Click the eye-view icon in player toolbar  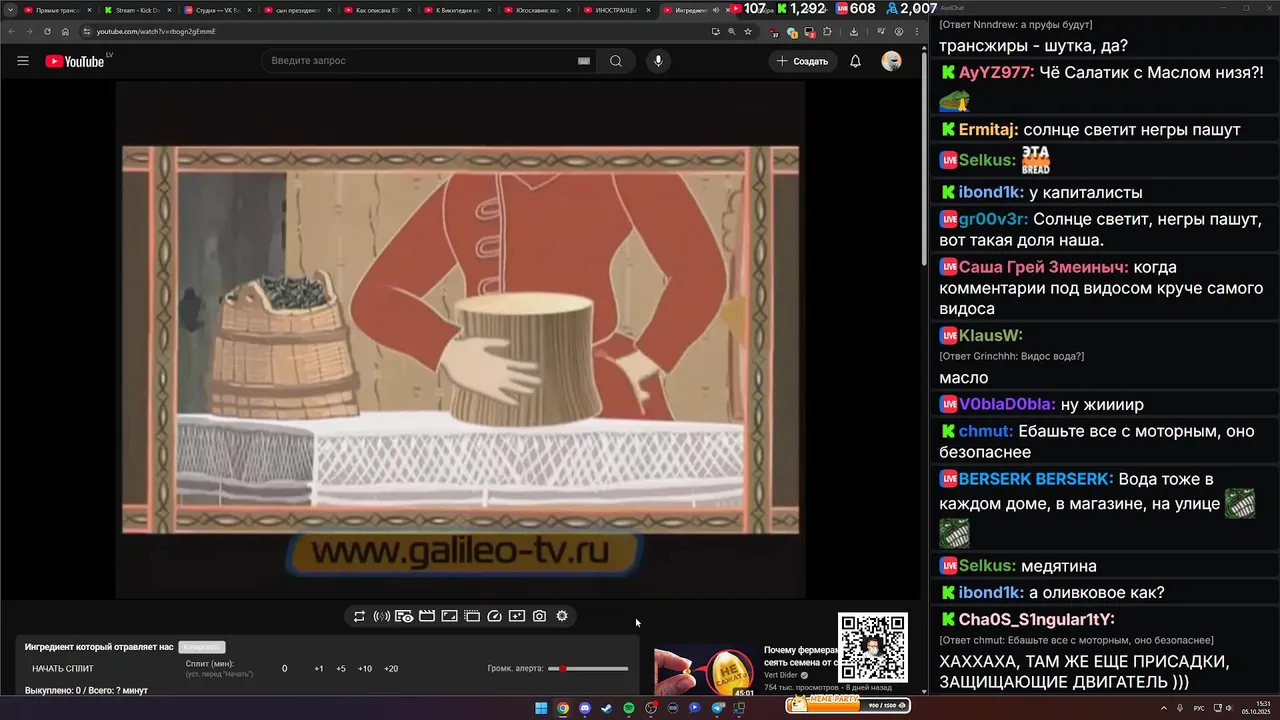(x=404, y=616)
